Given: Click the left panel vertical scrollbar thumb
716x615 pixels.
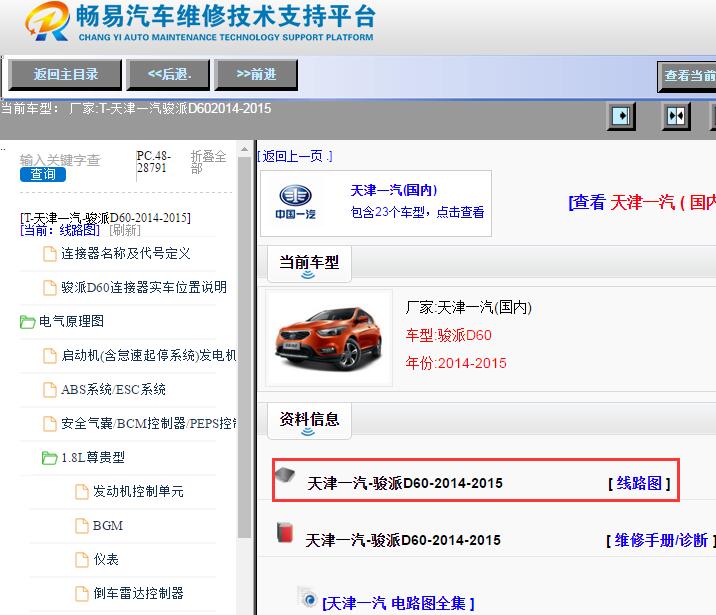Looking at the screenshot, I should pos(244,347).
